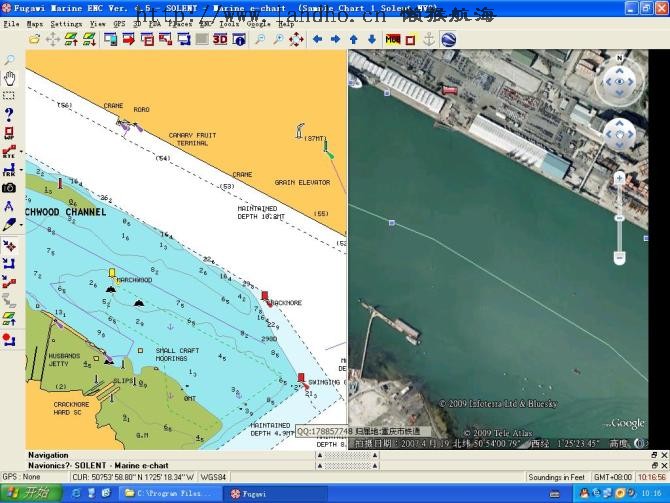
Task: Click the four-way move arrows toolbar icon
Action: coord(53,40)
